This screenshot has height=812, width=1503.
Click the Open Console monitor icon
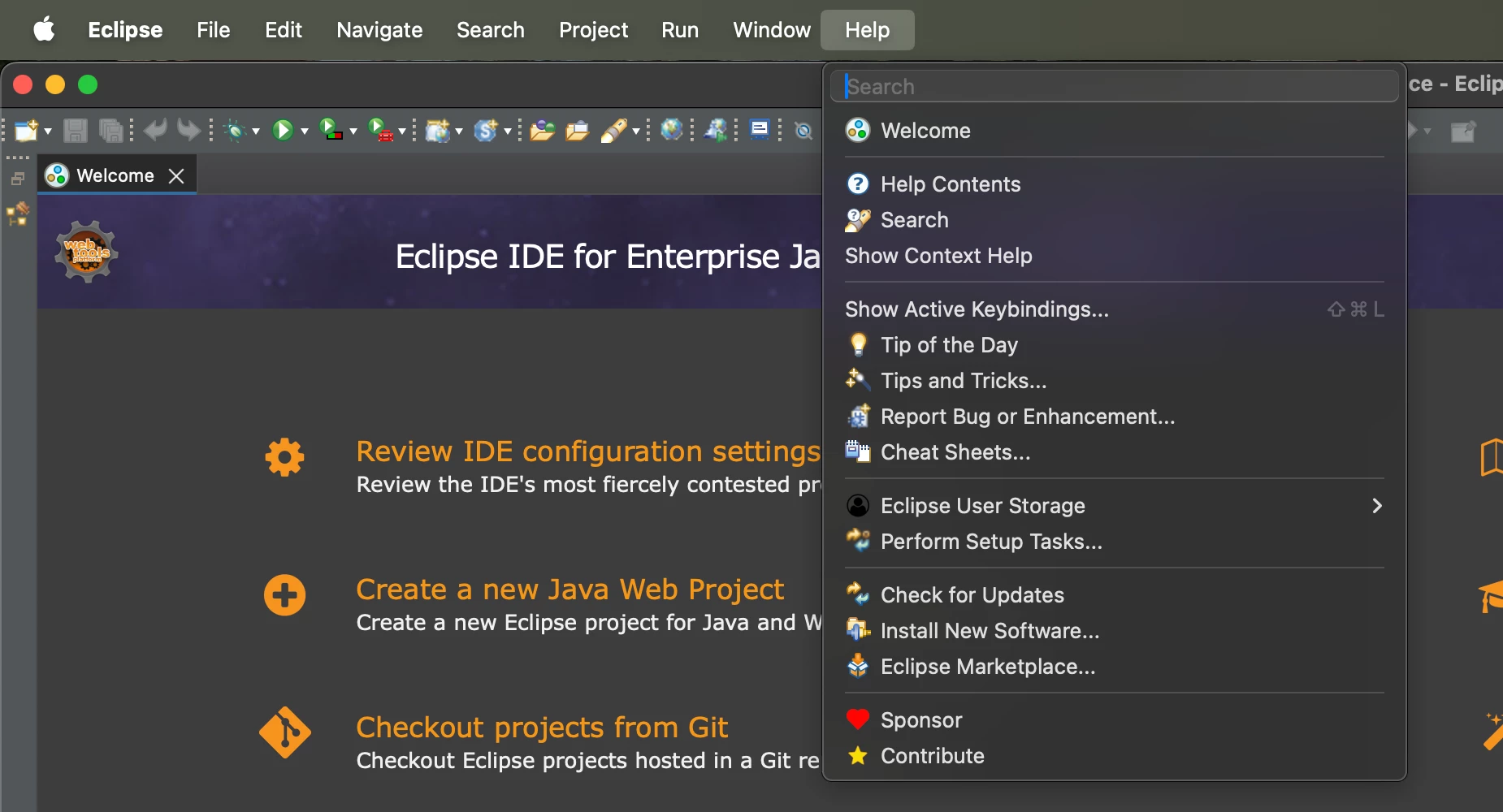[760, 129]
